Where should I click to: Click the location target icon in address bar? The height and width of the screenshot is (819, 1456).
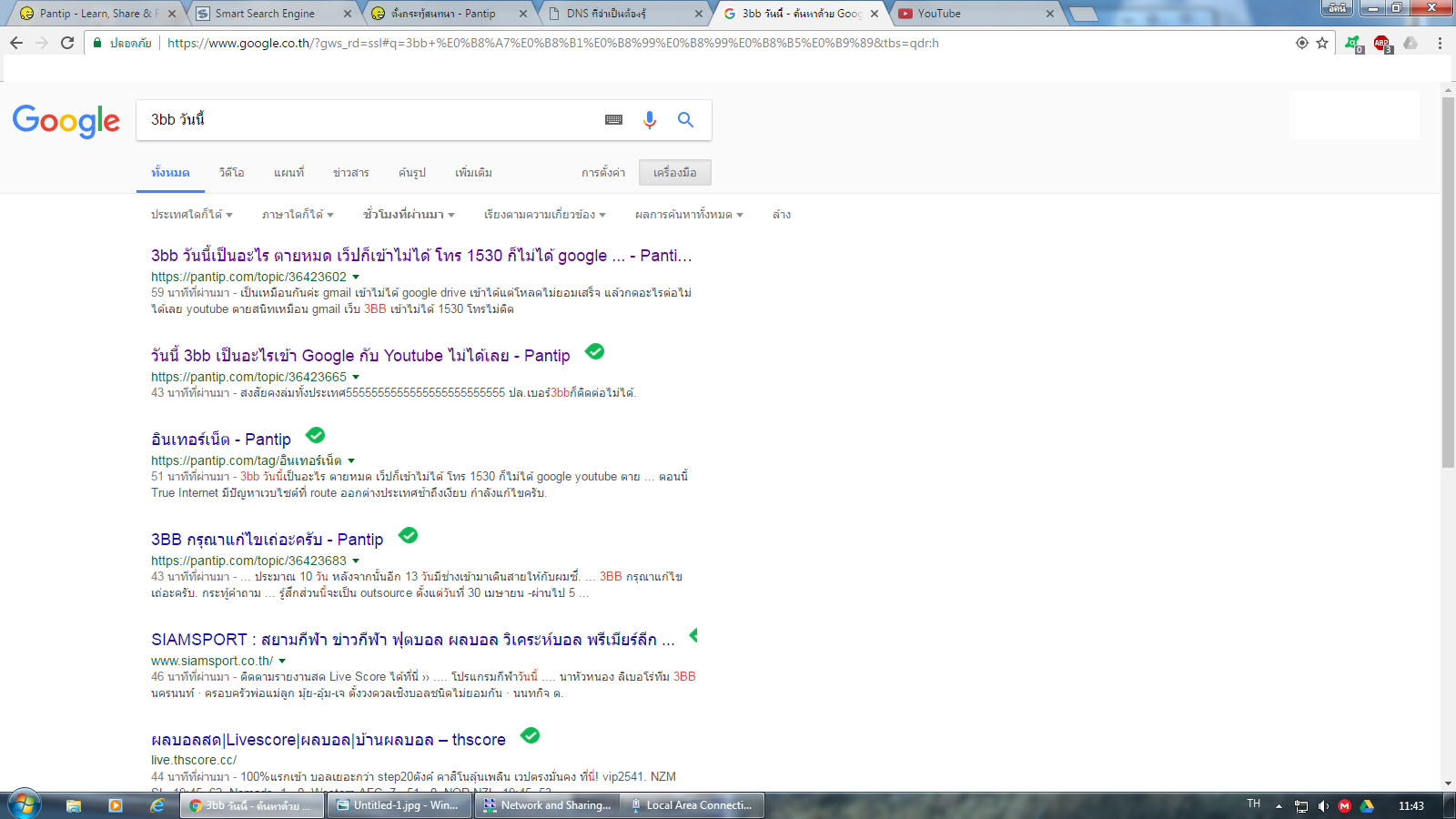[x=1302, y=43]
